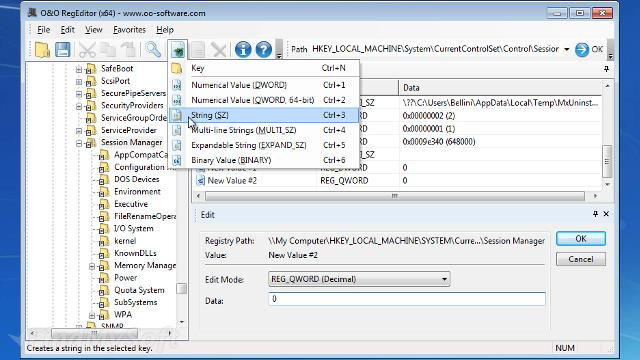Select the SubSystems tree item
Viewport: 640px width, 360px height.
tap(136, 302)
